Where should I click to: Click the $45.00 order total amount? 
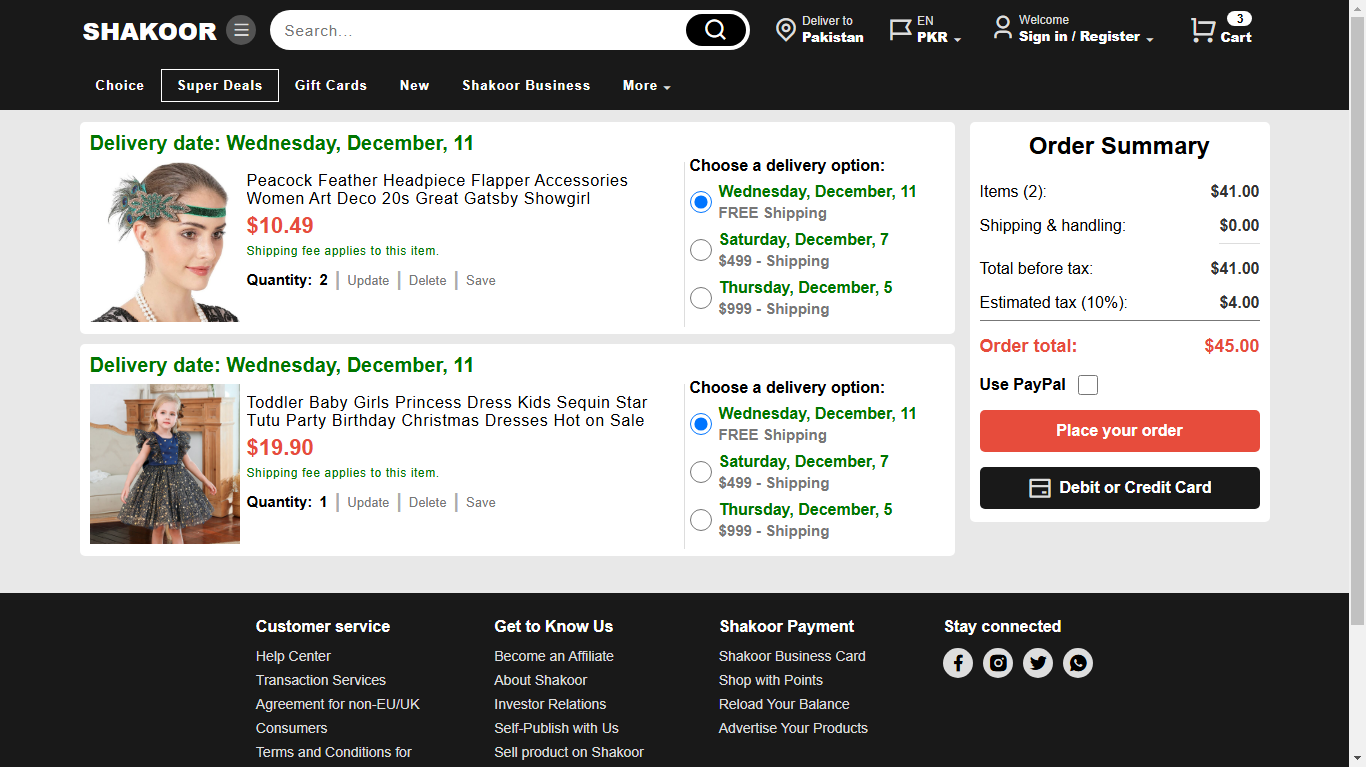coord(1232,346)
